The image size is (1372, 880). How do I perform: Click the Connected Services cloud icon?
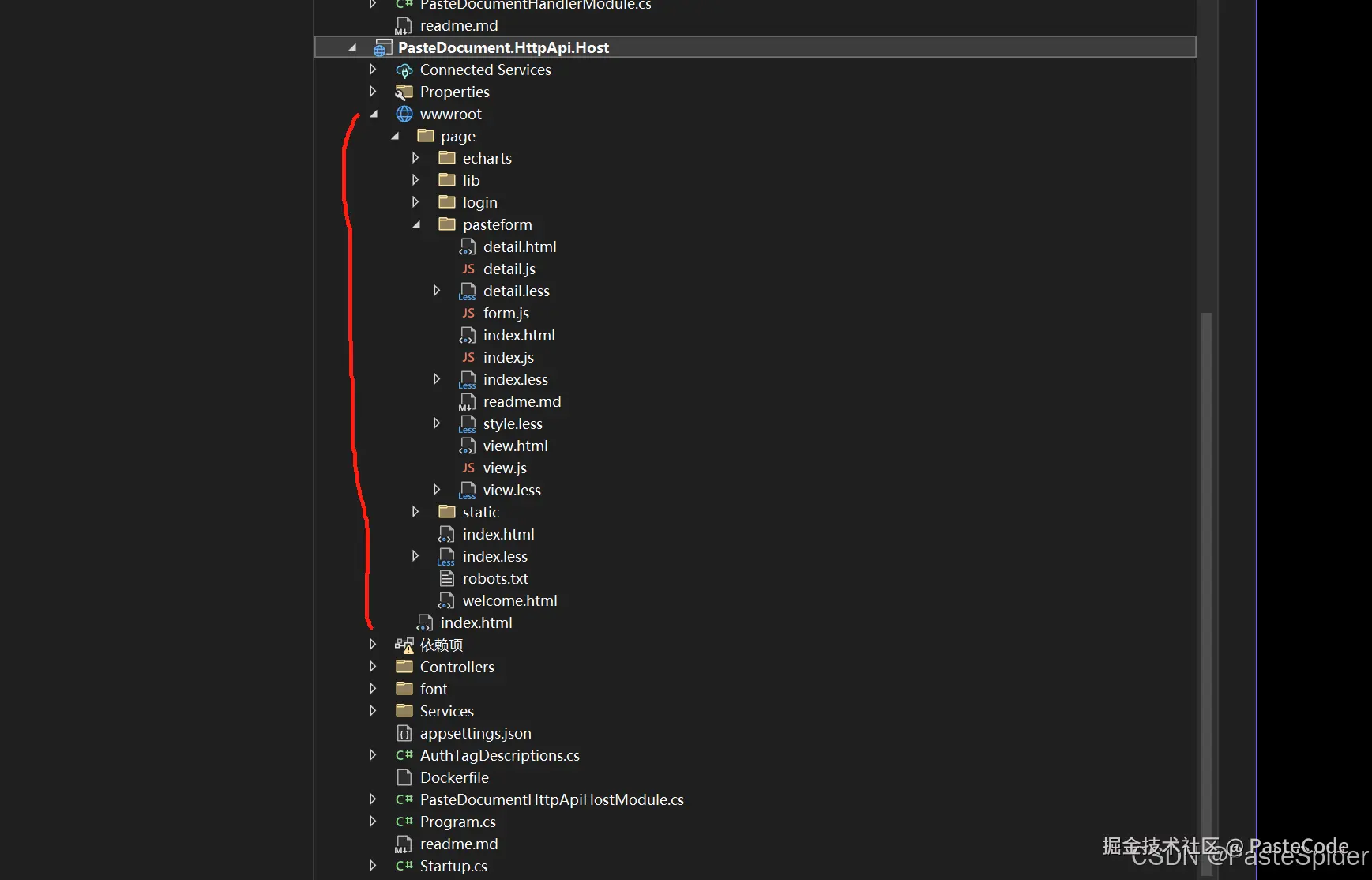404,70
